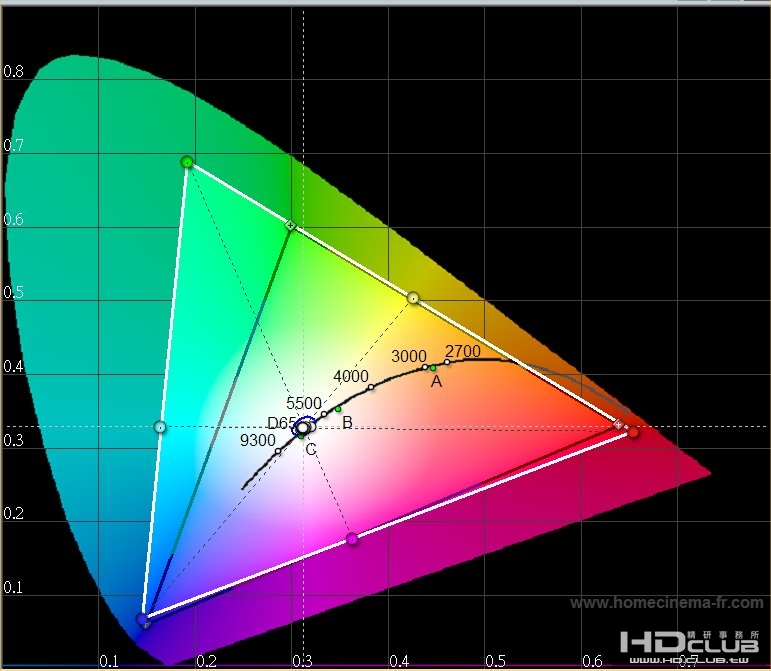The image size is (771, 671).
Task: Click the vertical axis label "0.6"
Action: [13, 219]
